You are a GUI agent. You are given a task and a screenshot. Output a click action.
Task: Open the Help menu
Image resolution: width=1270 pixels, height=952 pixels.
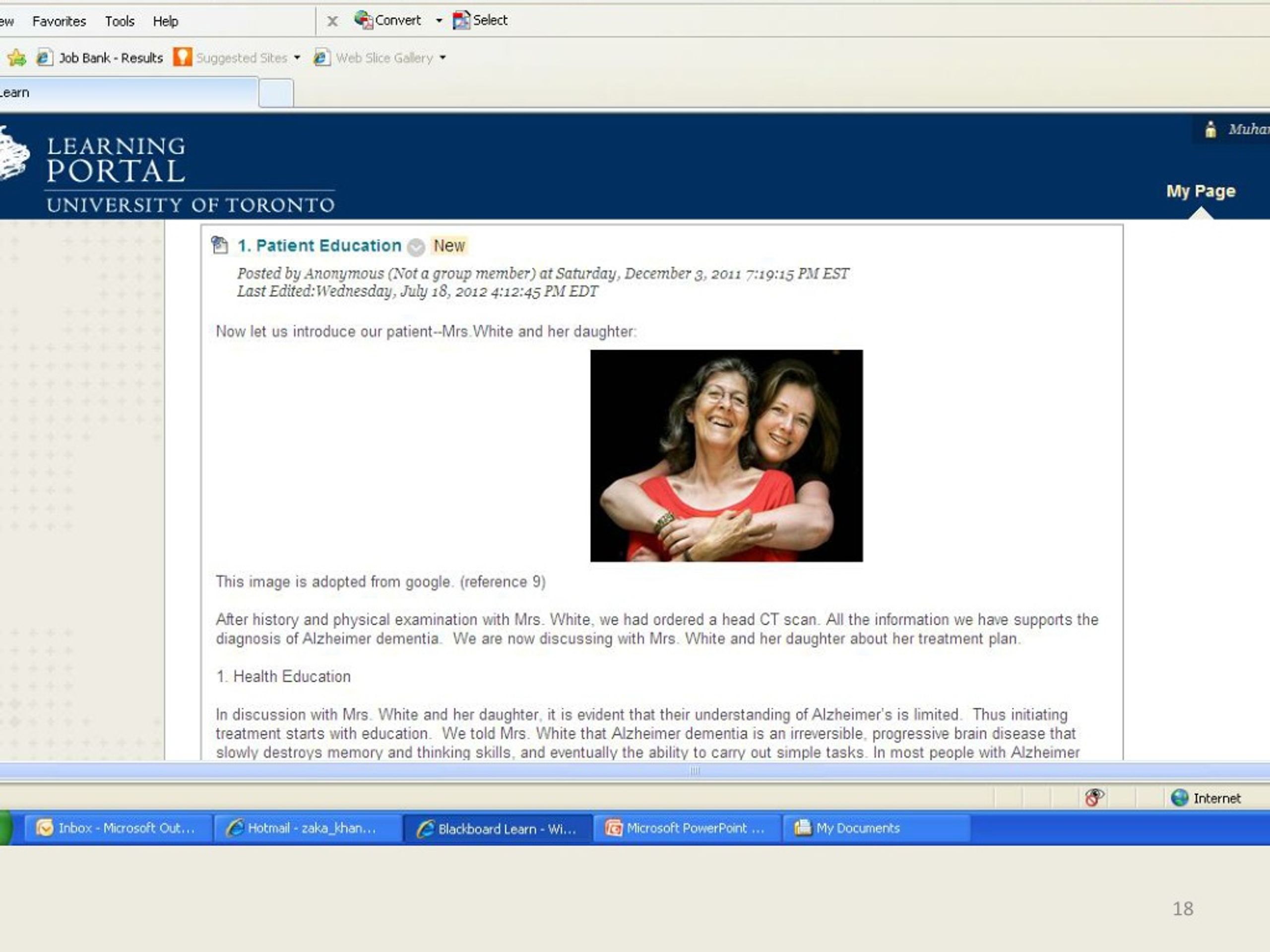click(165, 21)
